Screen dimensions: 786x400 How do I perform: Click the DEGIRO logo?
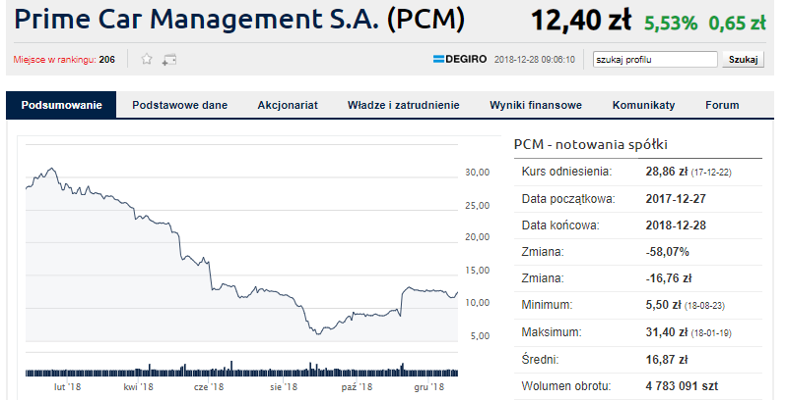(x=460, y=59)
